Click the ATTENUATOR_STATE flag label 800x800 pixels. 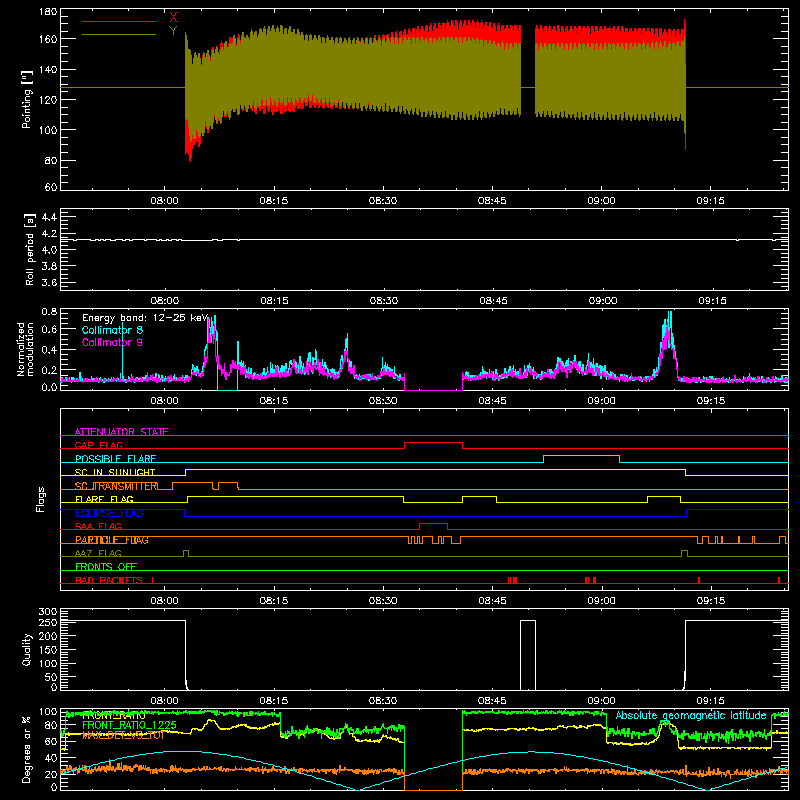(x=121, y=432)
